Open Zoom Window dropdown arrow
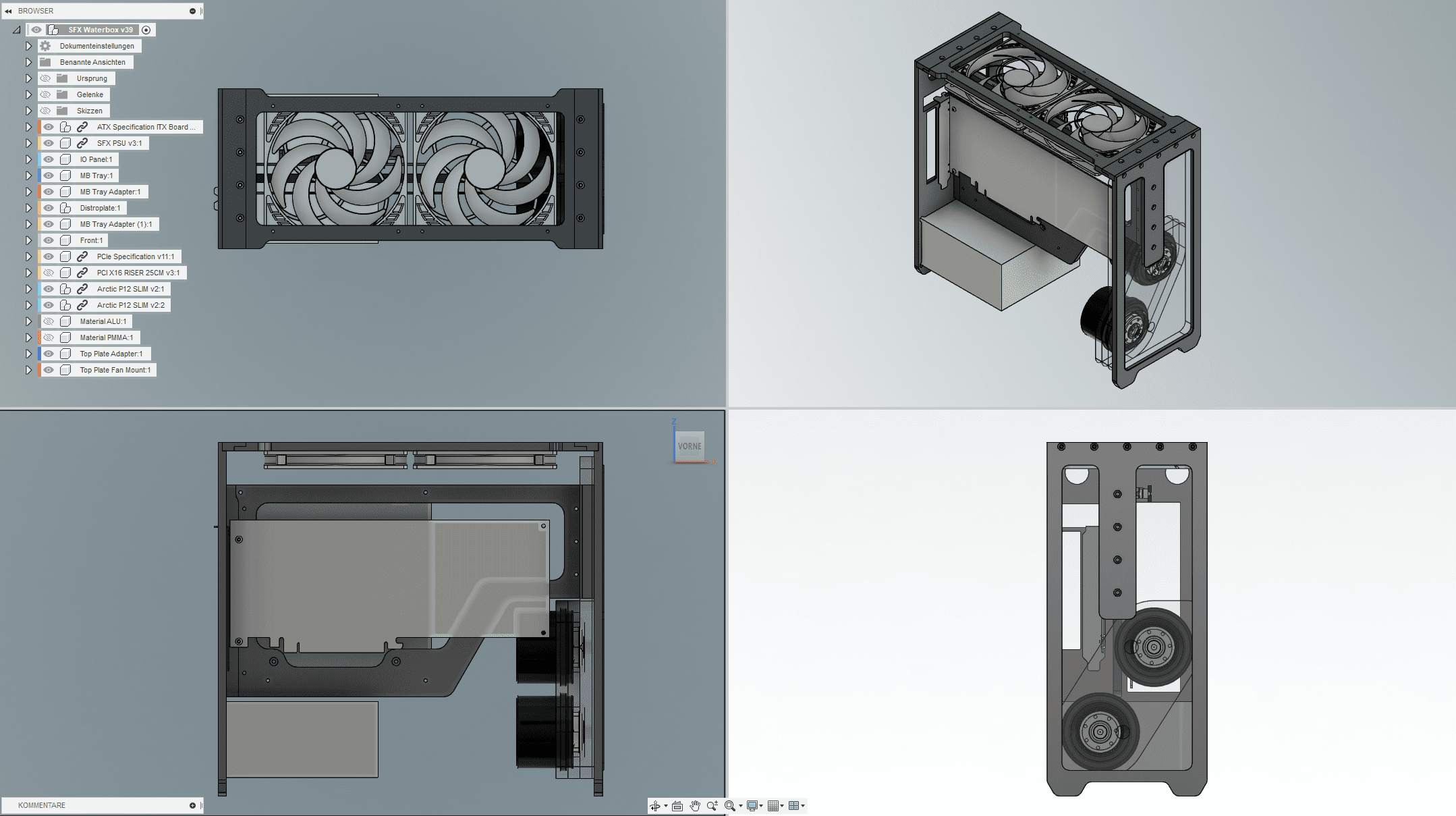Viewport: 1456px width, 816px height. click(741, 806)
